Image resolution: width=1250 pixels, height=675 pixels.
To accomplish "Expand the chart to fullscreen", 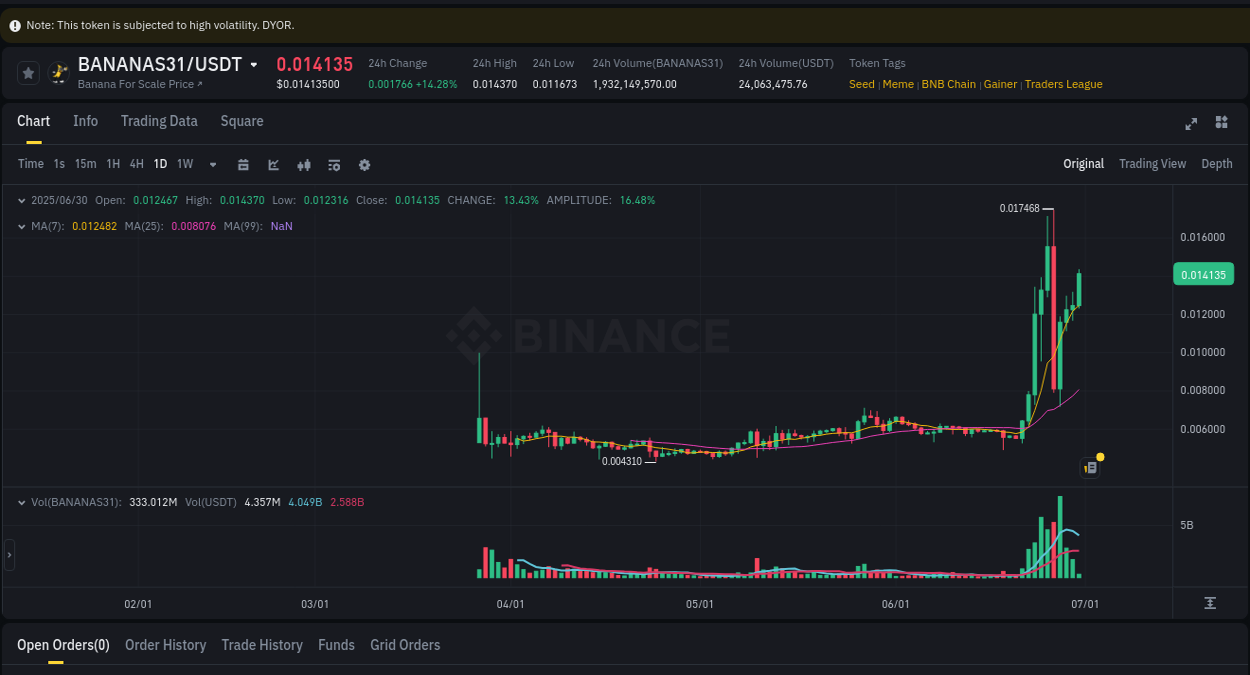I will click(x=1191, y=123).
